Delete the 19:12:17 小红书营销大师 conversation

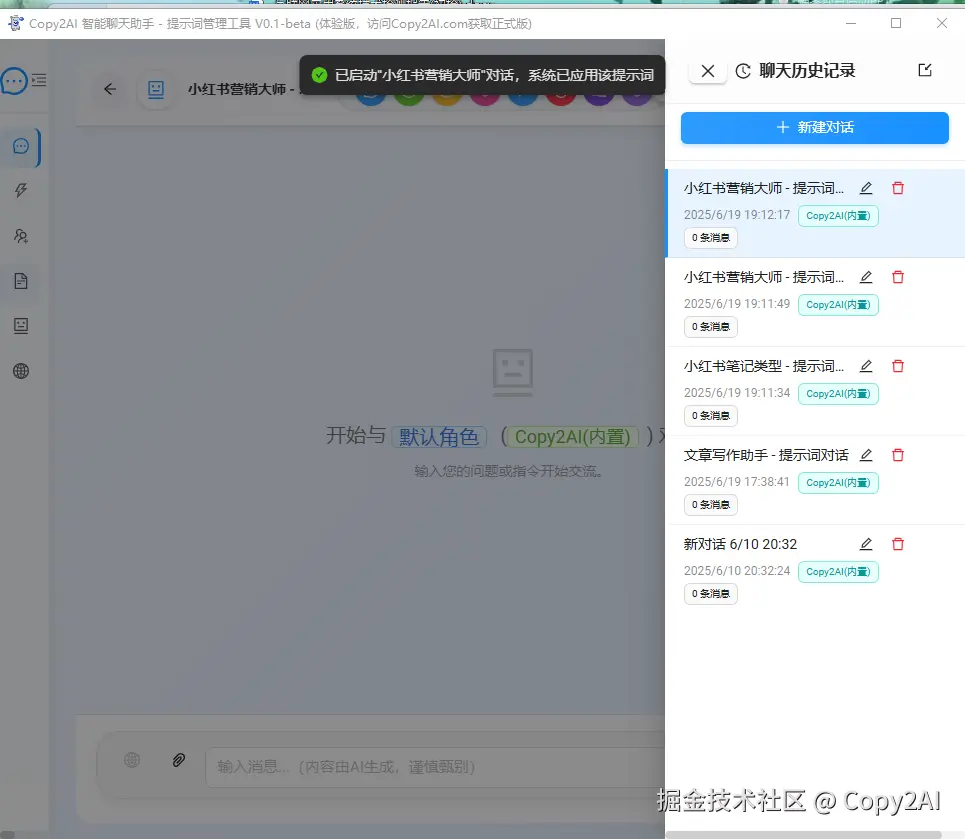point(898,188)
